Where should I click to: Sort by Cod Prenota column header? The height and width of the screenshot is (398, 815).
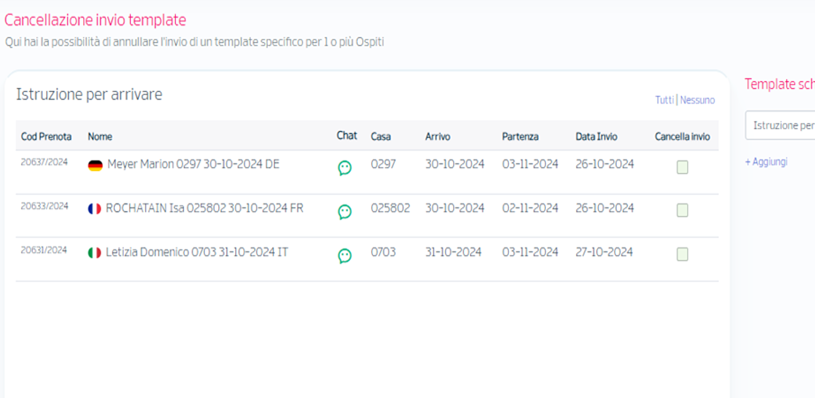pos(46,137)
